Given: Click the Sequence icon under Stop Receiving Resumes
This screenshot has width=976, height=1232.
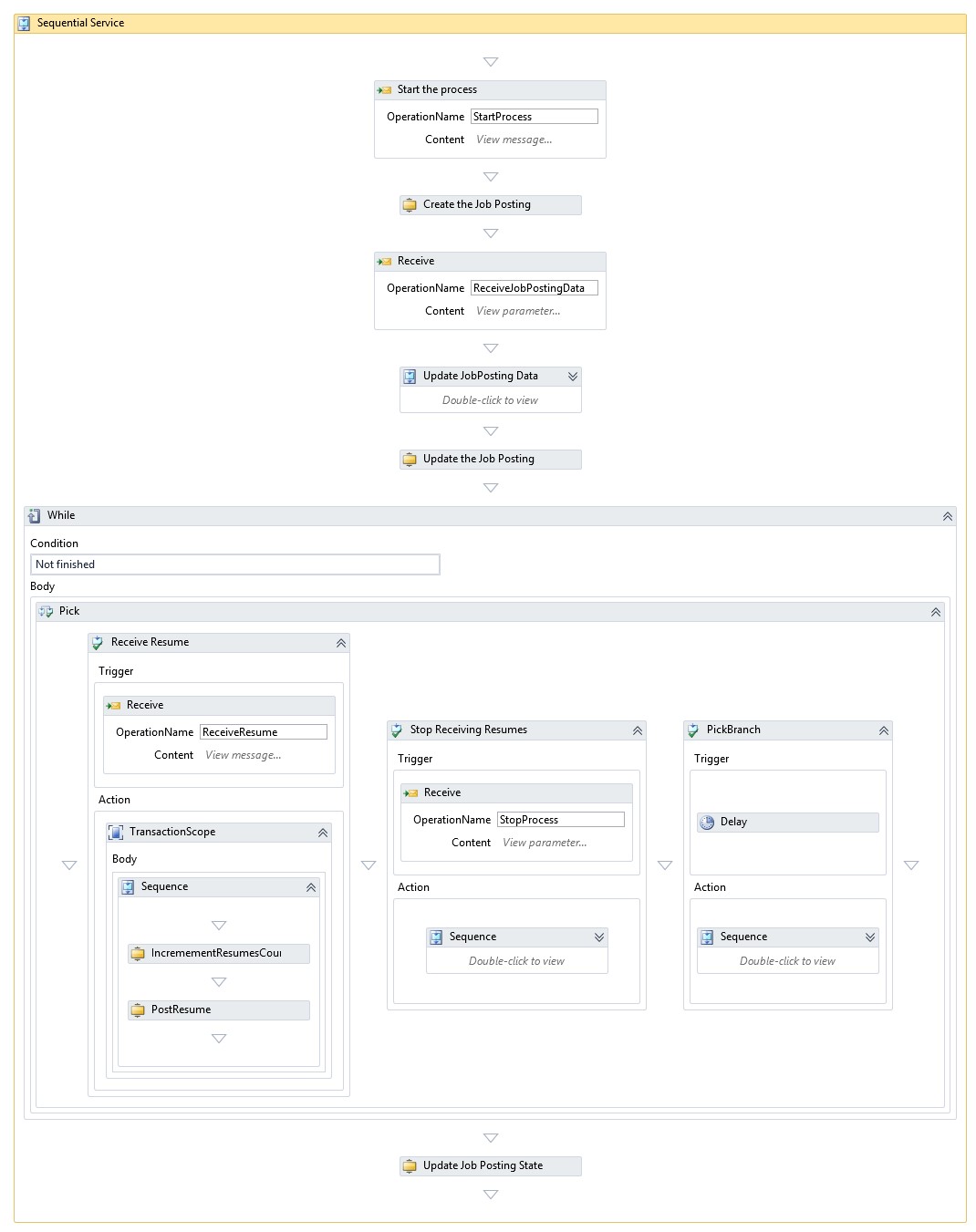Looking at the screenshot, I should pyautogui.click(x=436, y=937).
